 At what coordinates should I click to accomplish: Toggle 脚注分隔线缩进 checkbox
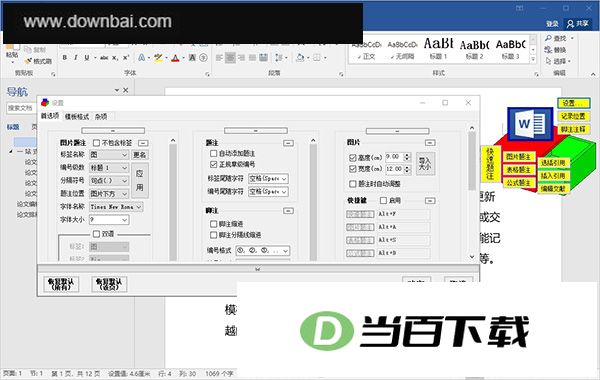pos(214,235)
